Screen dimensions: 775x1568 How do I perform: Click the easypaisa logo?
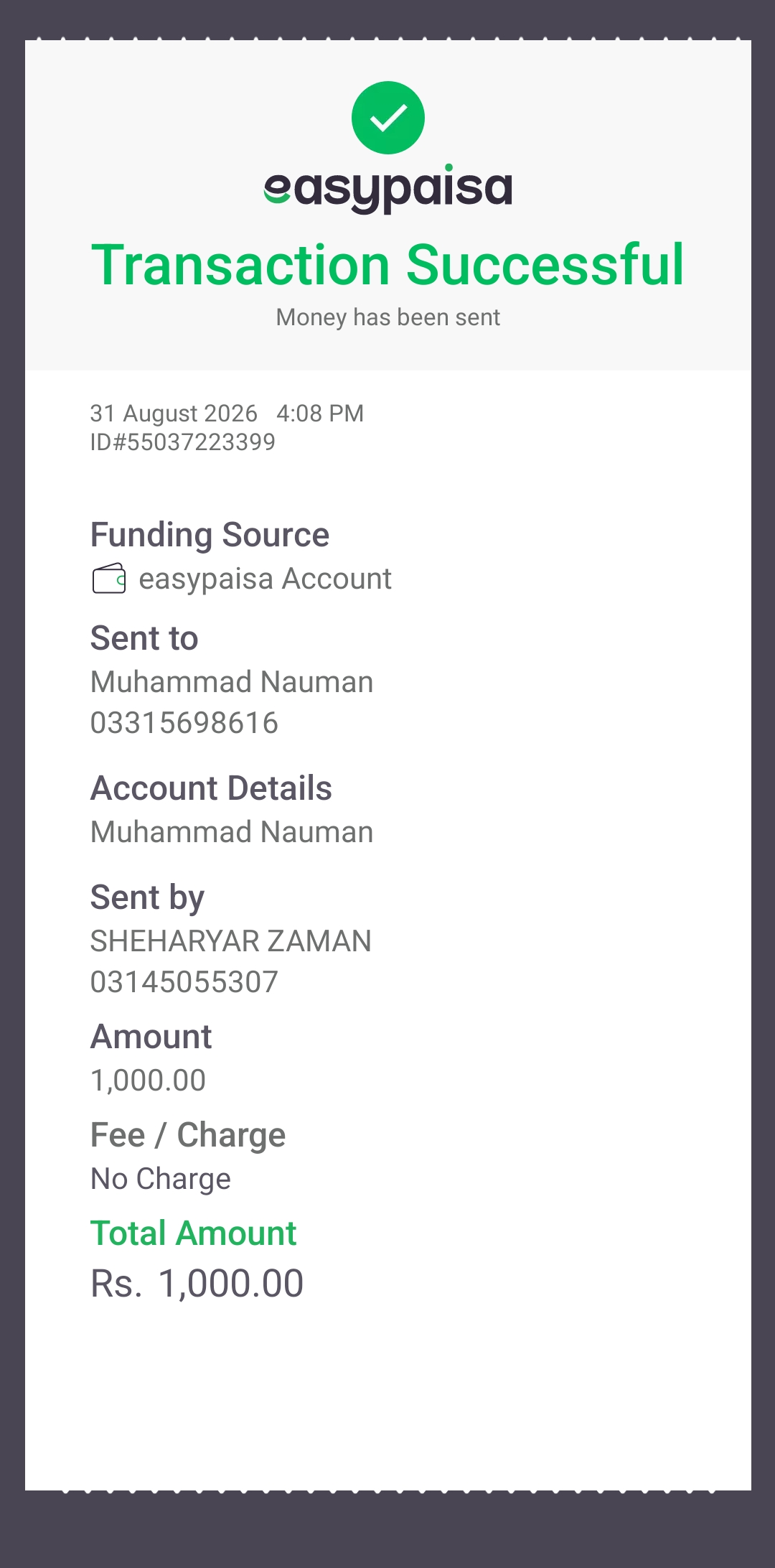[388, 190]
